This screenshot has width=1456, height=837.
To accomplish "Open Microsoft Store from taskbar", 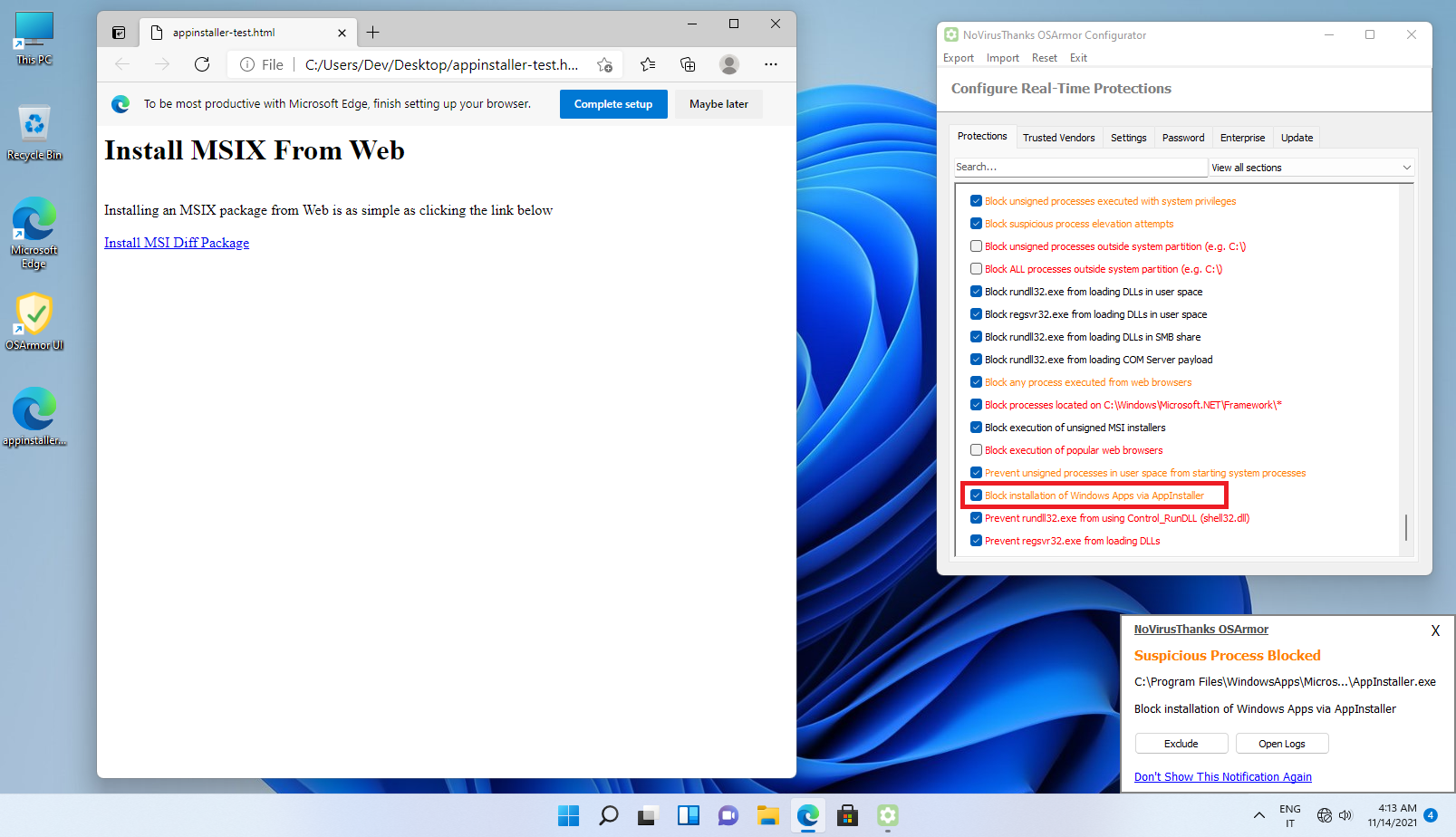I will [848, 816].
